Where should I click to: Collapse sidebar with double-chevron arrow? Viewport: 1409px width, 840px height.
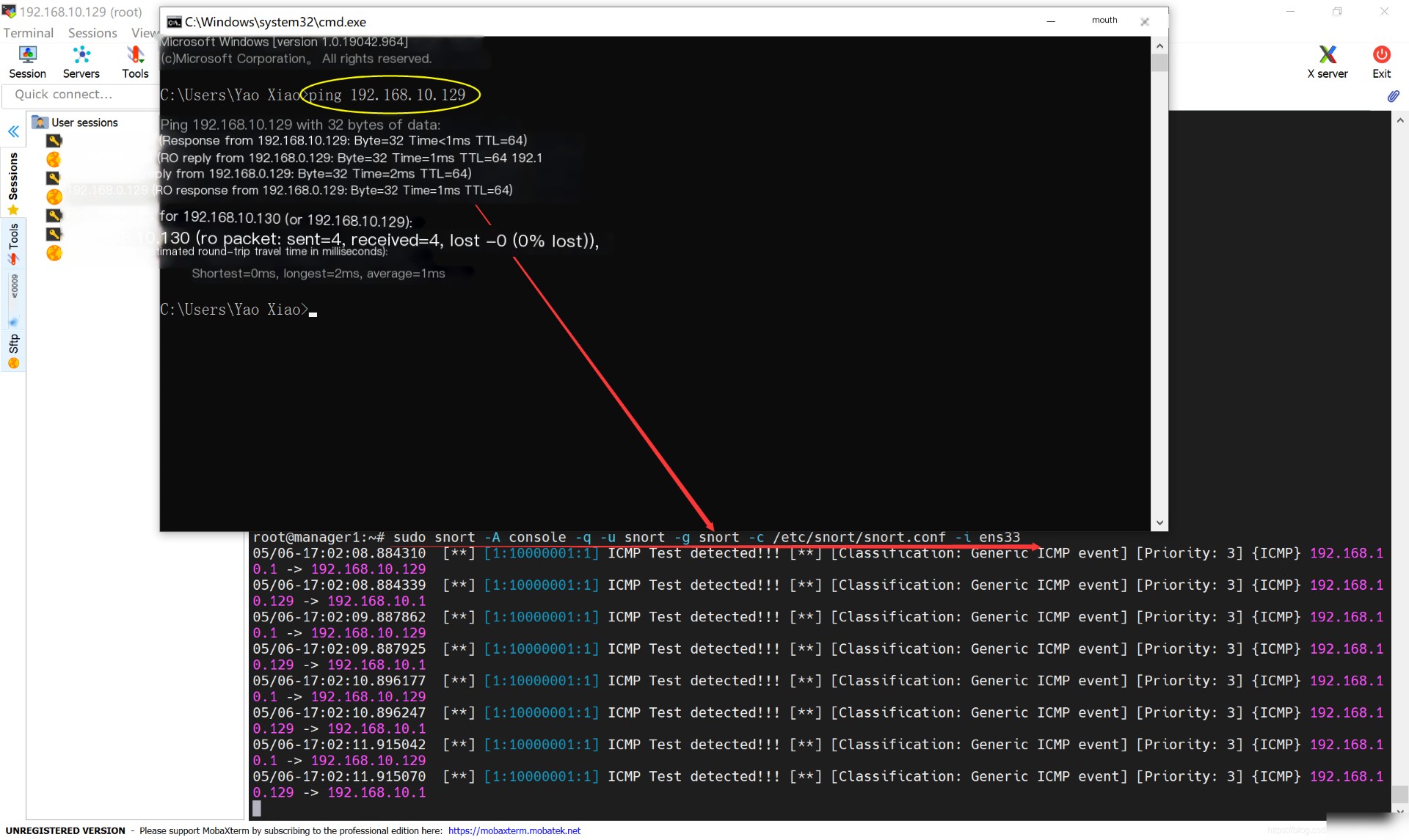(x=13, y=132)
